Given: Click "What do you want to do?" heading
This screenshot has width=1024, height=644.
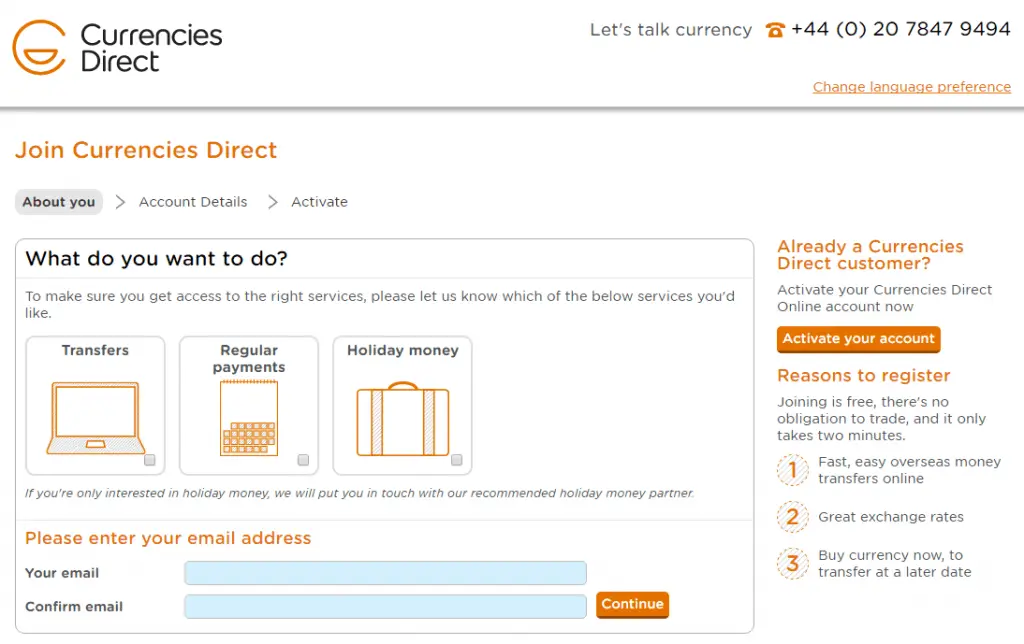Looking at the screenshot, I should point(157,259).
